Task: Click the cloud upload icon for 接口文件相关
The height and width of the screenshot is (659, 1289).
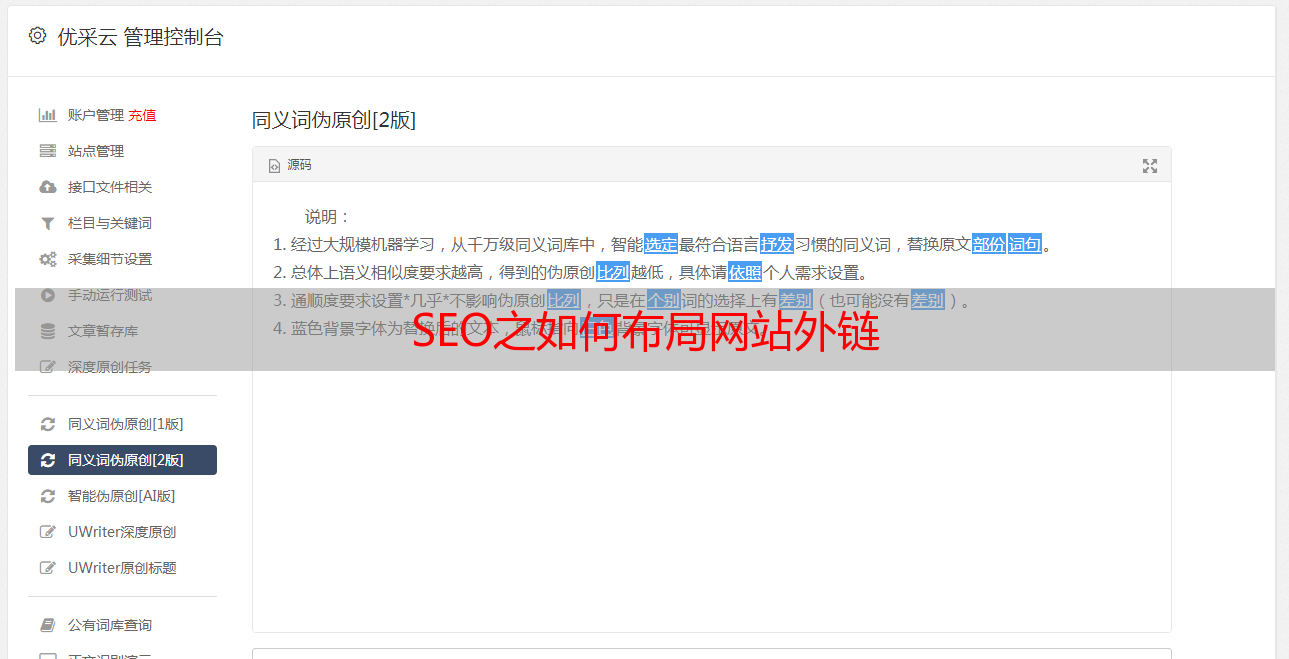Action: point(47,187)
